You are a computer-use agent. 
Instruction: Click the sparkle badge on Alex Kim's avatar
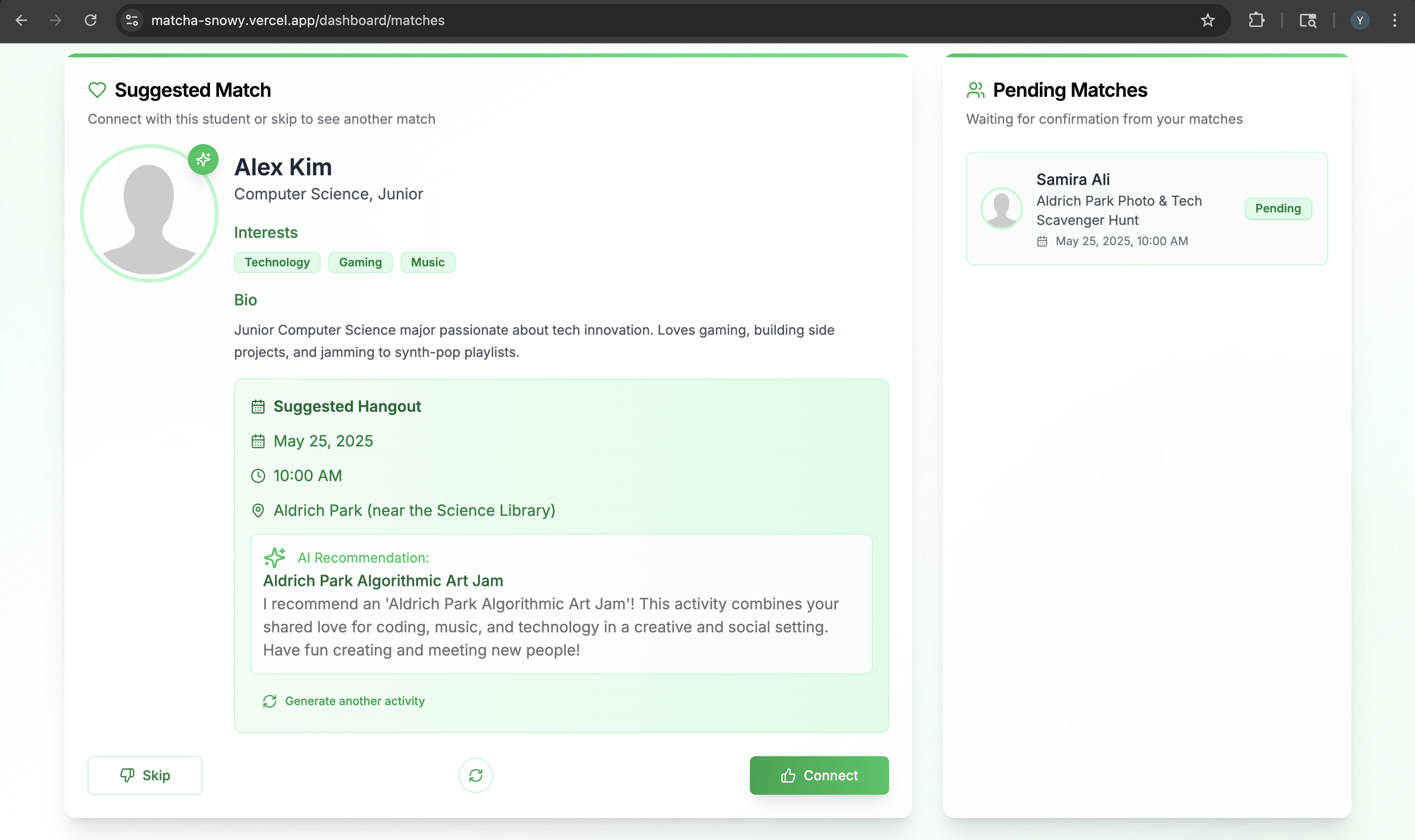pyautogui.click(x=203, y=159)
